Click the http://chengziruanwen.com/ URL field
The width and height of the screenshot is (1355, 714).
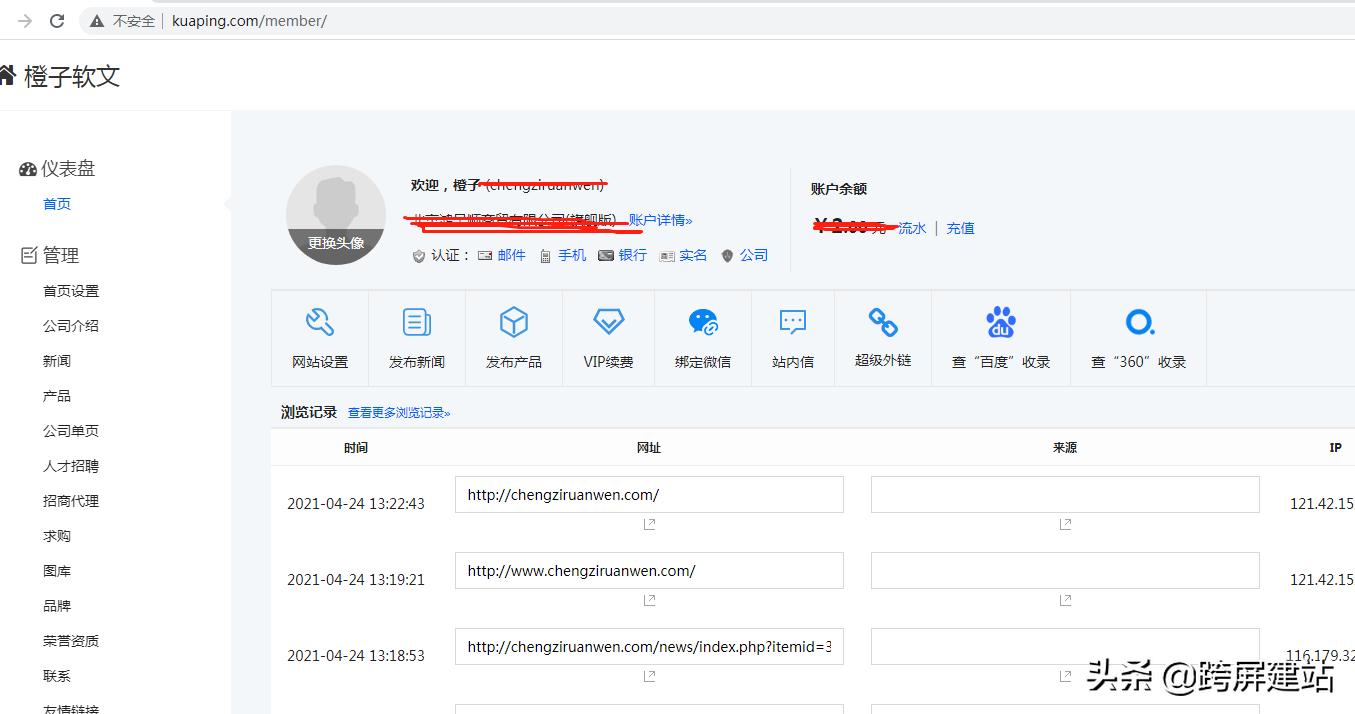[649, 495]
